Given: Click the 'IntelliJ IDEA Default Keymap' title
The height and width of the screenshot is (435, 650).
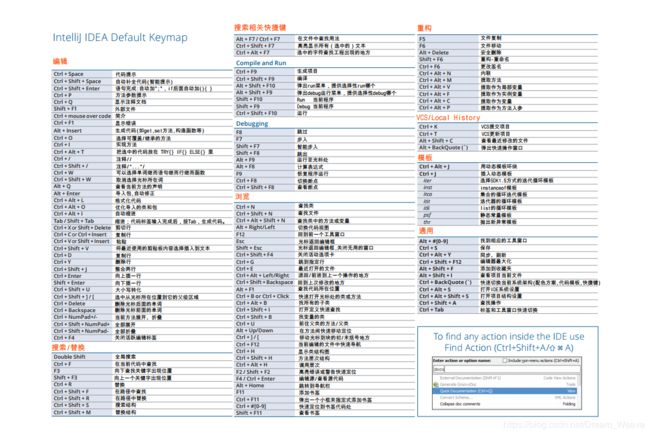Looking at the screenshot, I should [120, 37].
